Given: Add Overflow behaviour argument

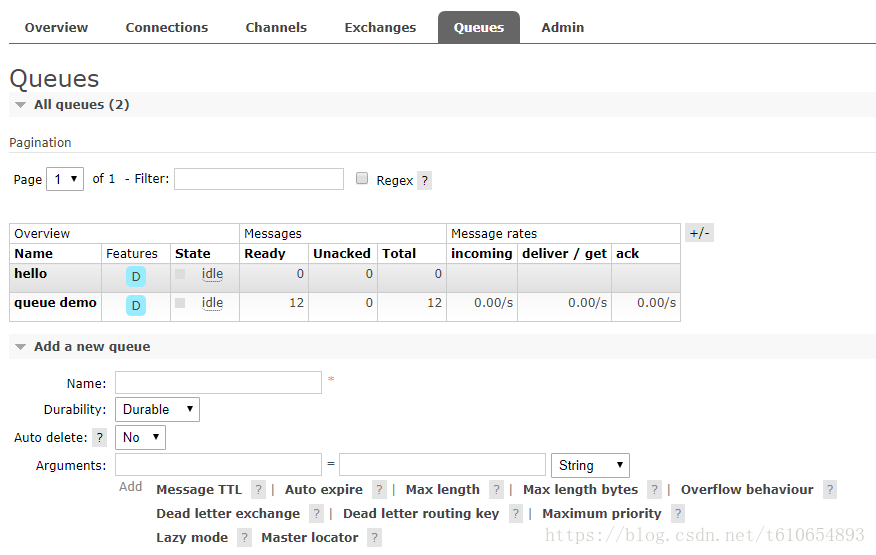Looking at the screenshot, I should (747, 490).
